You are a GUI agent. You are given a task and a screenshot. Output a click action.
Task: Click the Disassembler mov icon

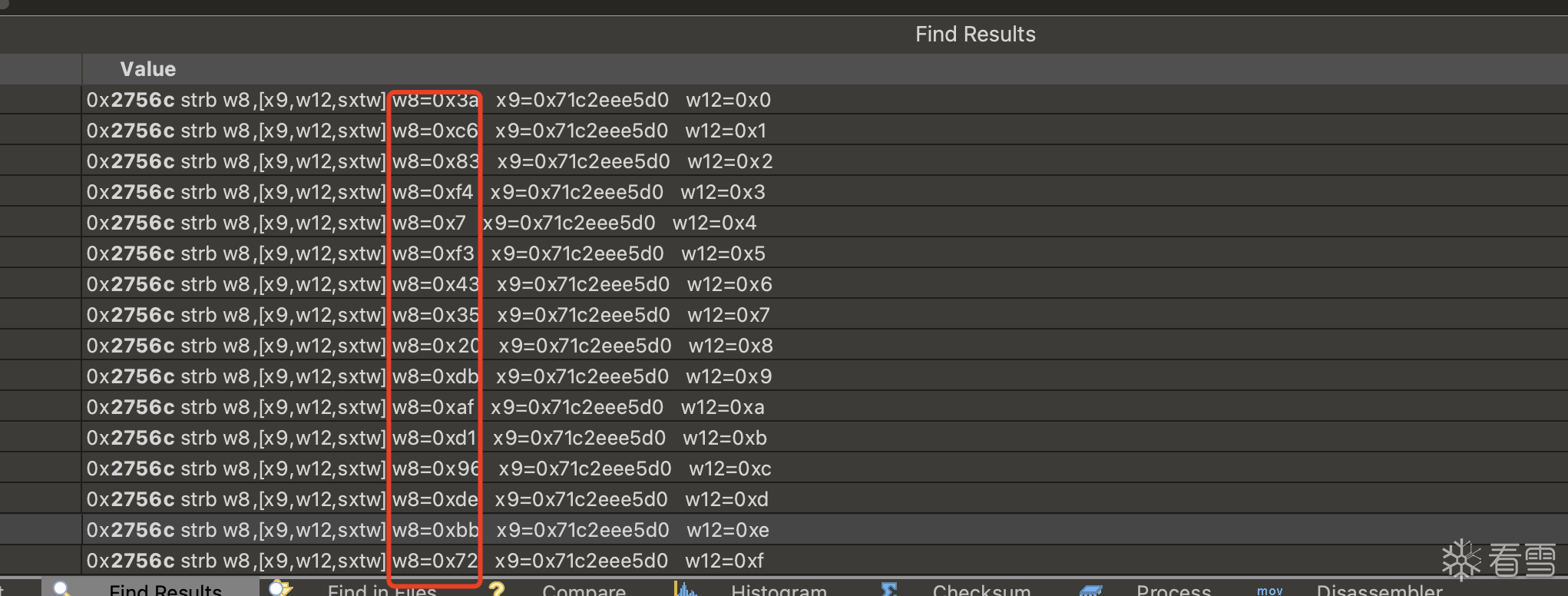point(1269,590)
